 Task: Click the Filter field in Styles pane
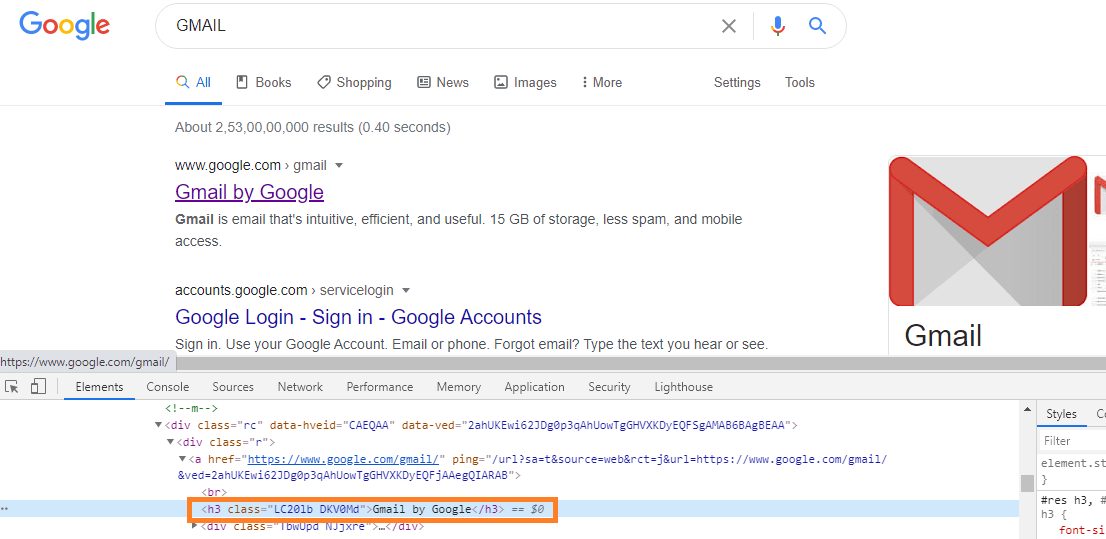click(1072, 441)
